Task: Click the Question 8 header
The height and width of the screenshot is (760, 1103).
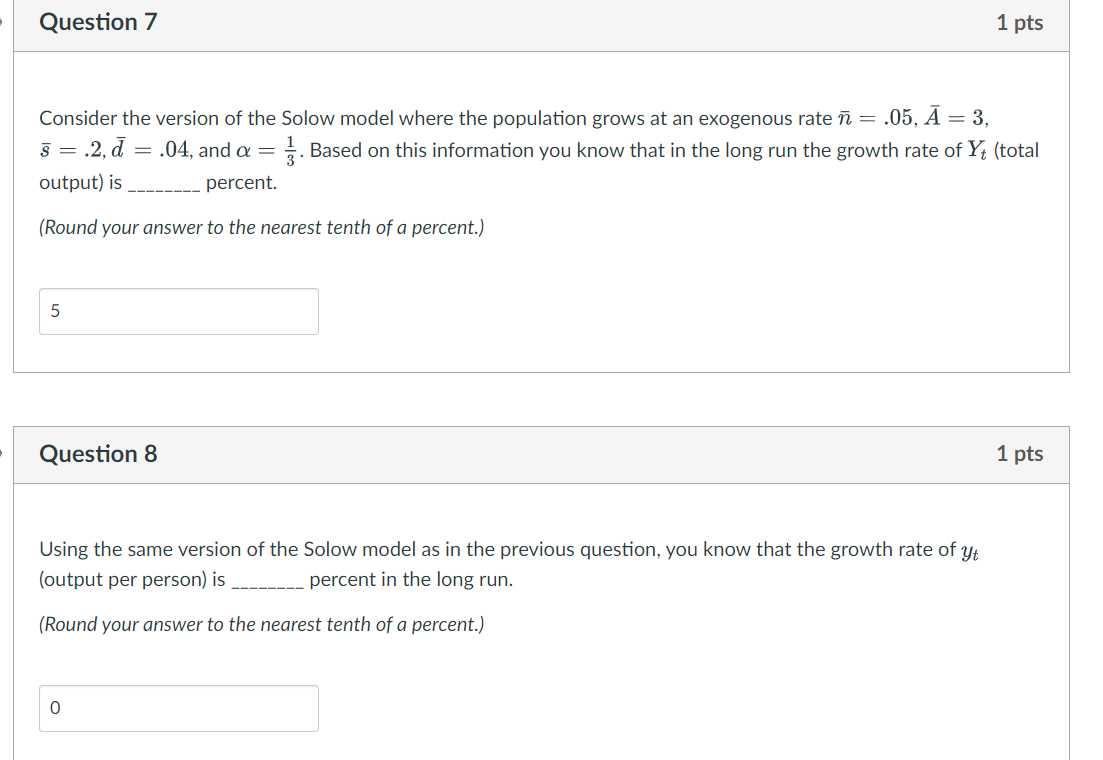Action: [97, 453]
